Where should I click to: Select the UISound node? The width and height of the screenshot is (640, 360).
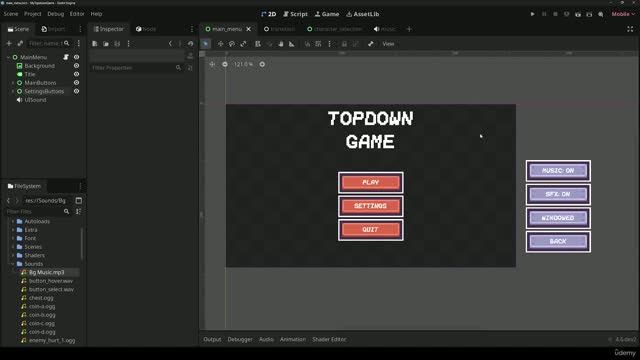(35, 100)
